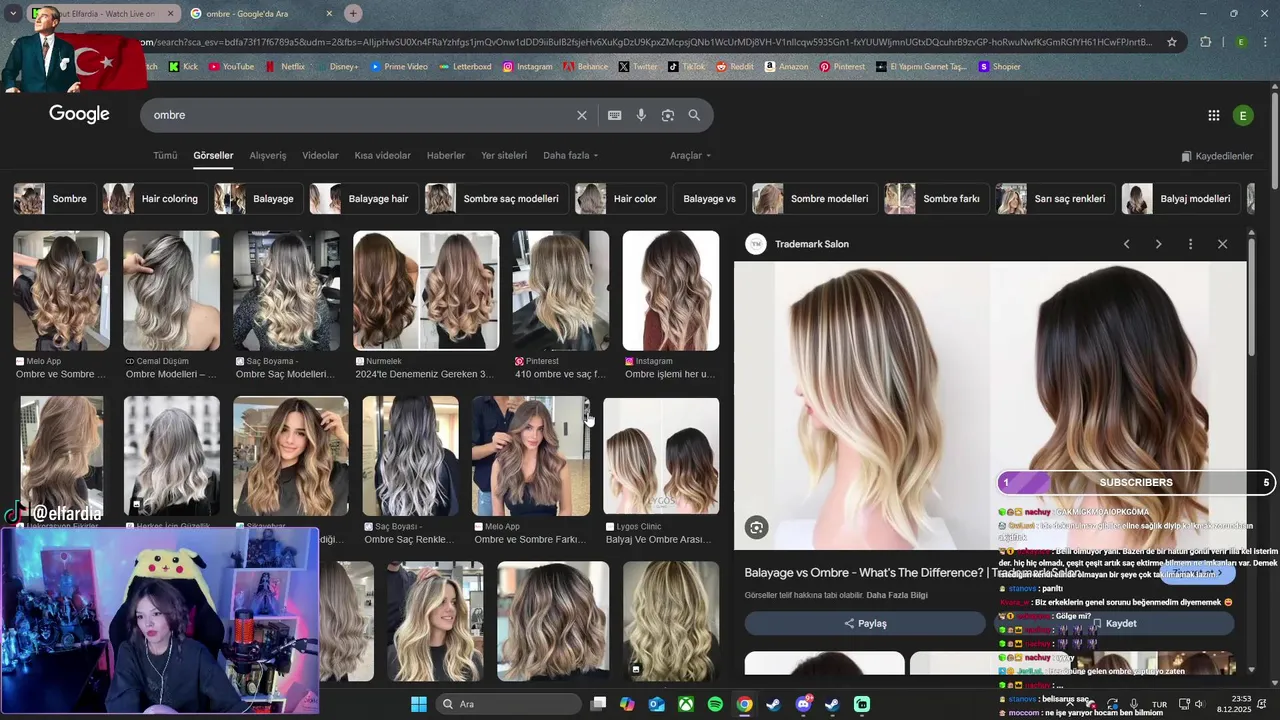Open Outlook from the taskbar
The width and height of the screenshot is (1280, 720).
click(x=656, y=704)
